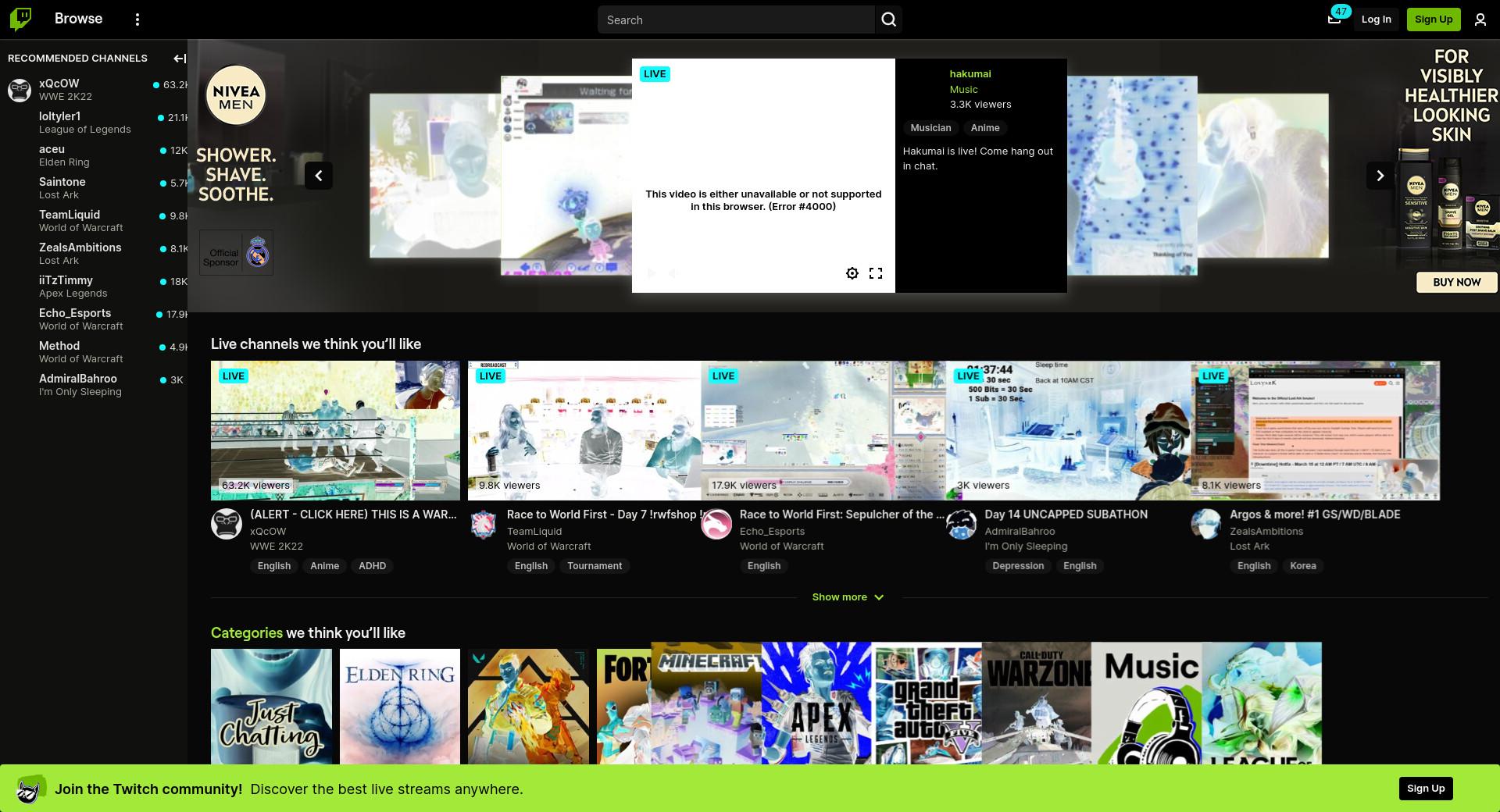Image resolution: width=1500 pixels, height=812 pixels.
Task: Open I'm Only Sleeping link under AdmiralBahroo card
Action: tap(1026, 547)
